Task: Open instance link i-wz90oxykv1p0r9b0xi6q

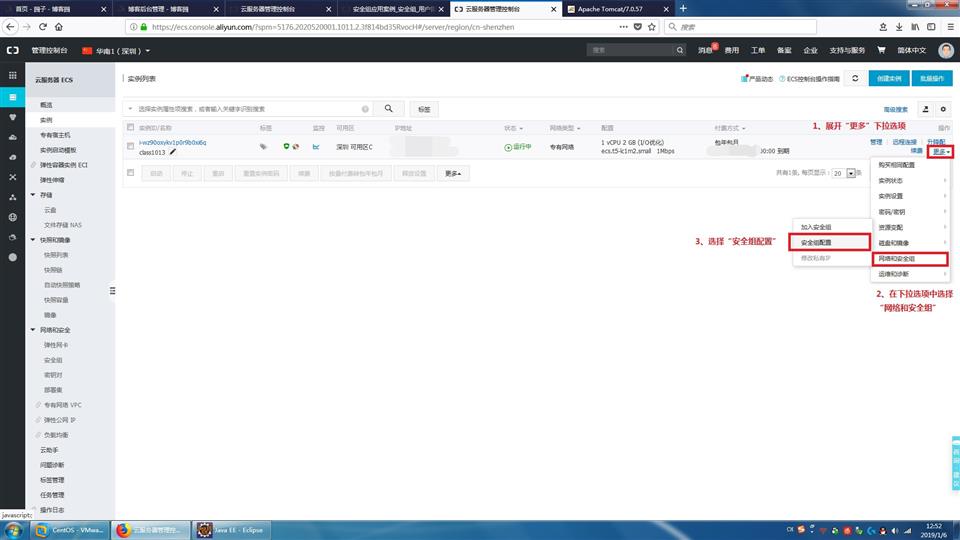Action: click(173, 143)
